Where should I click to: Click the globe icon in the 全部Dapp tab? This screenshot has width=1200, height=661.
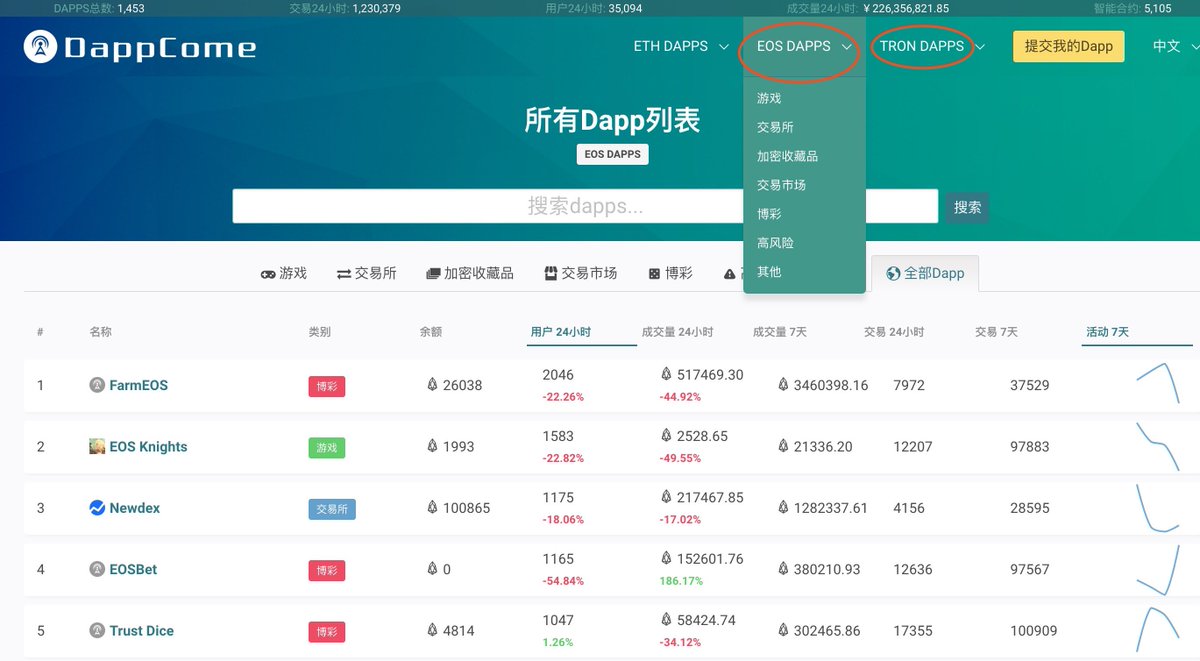(893, 273)
